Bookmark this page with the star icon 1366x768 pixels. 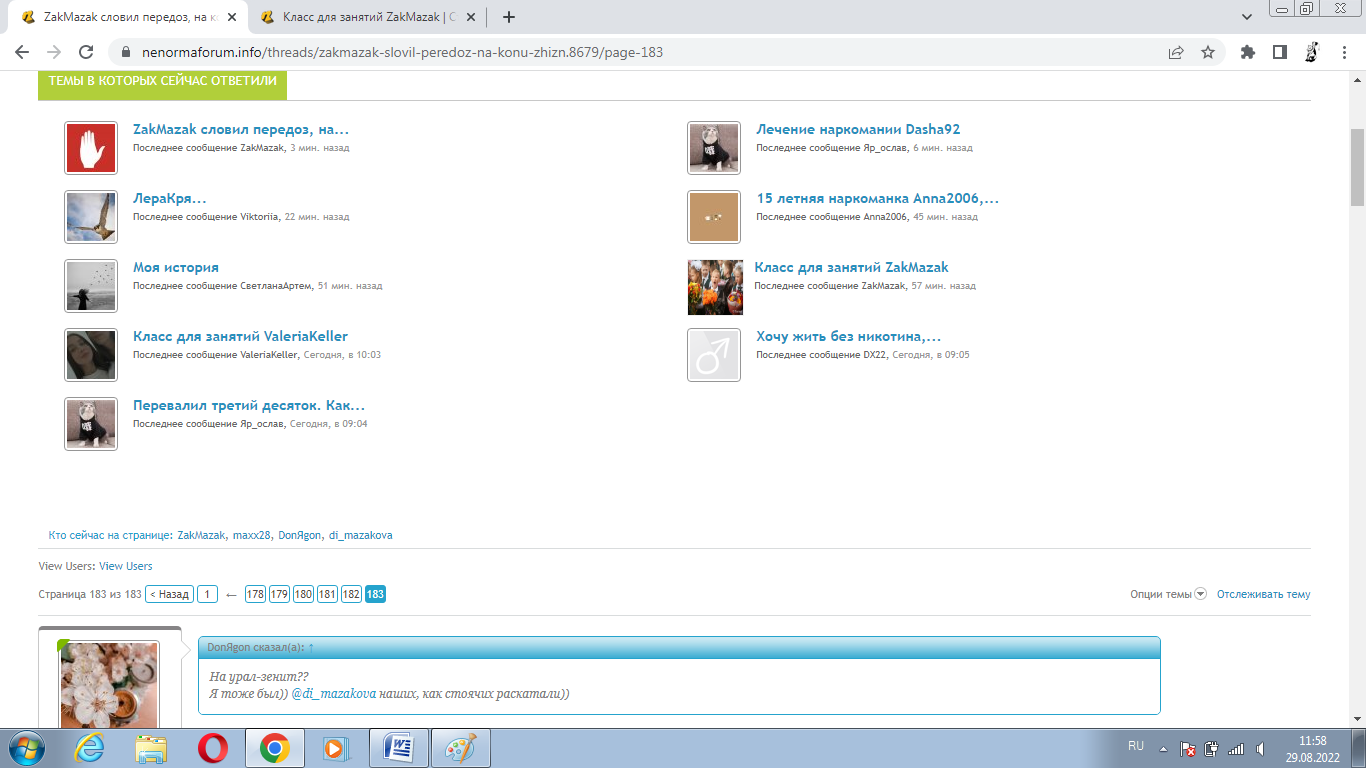[1208, 53]
